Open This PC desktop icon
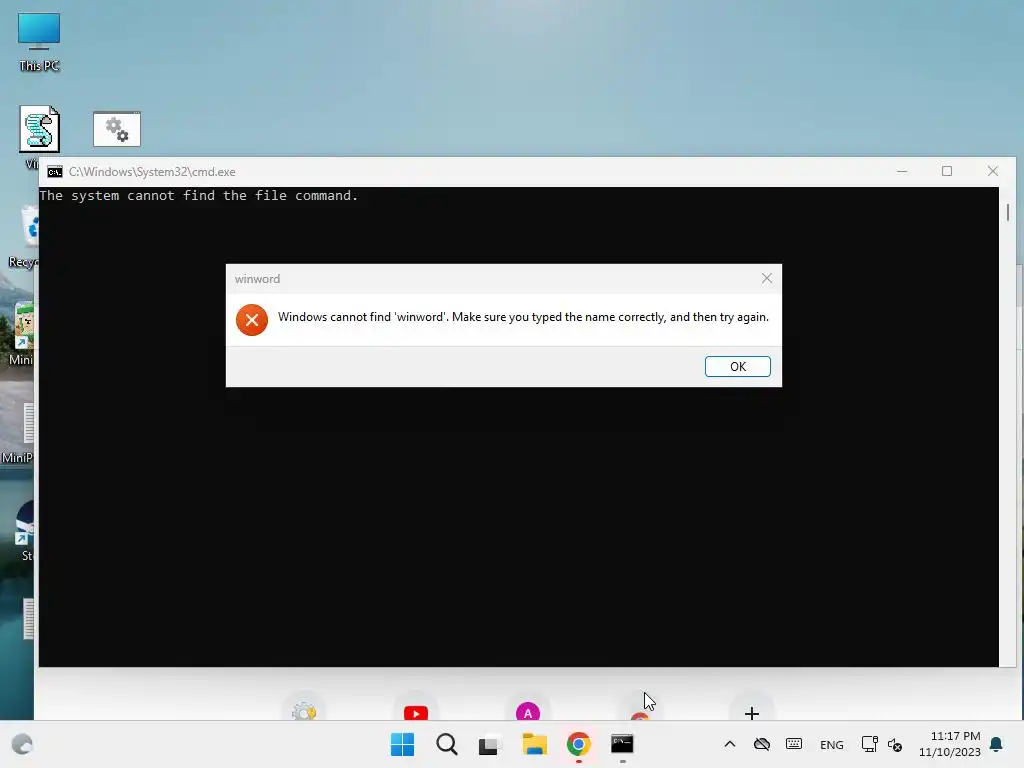 click(x=39, y=42)
